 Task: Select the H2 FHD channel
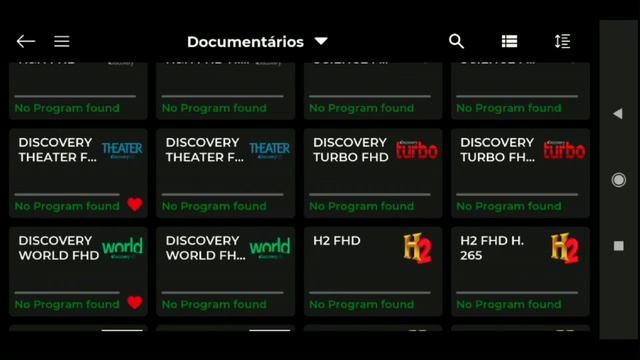pyautogui.click(x=373, y=271)
